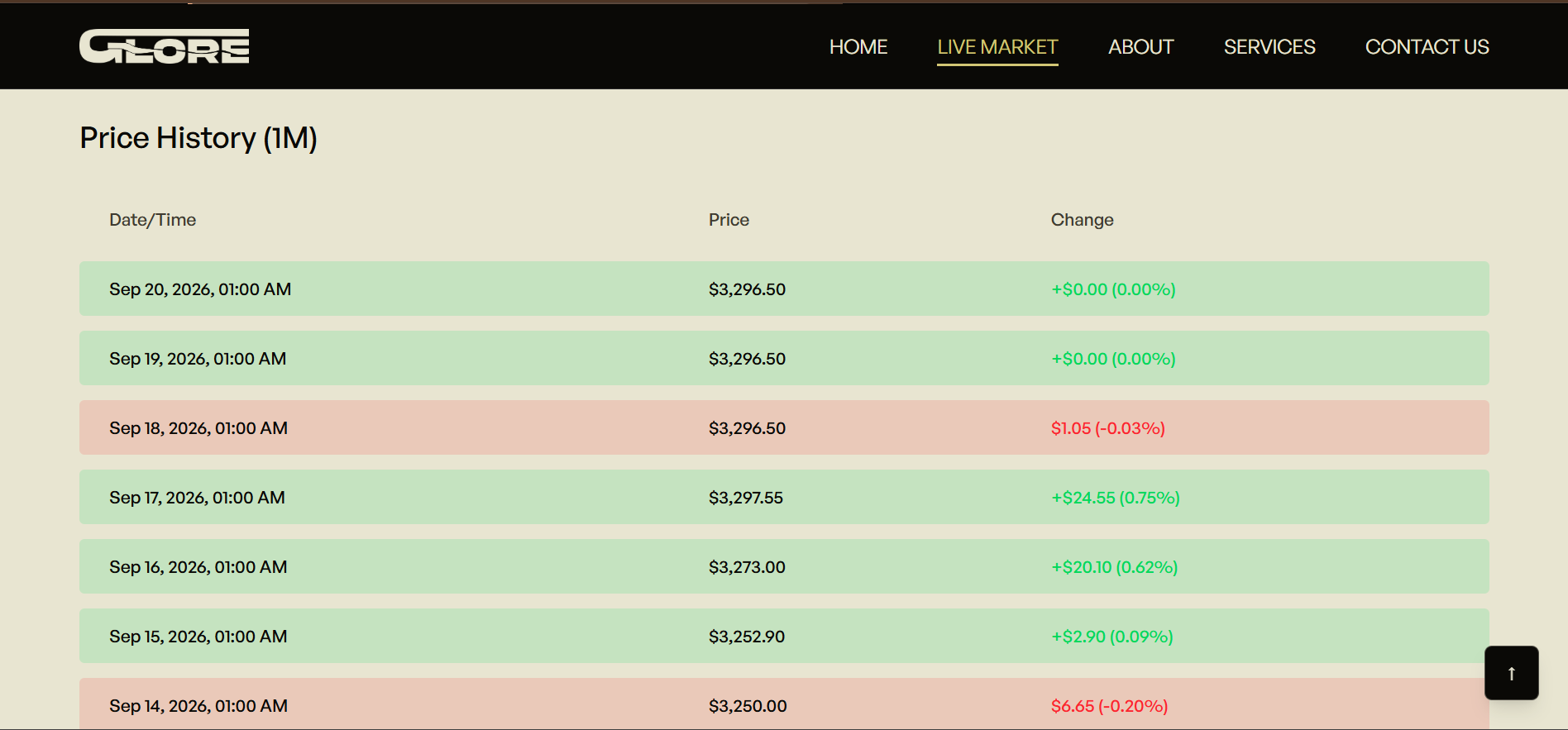This screenshot has width=1568, height=730.
Task: Click the Date/Time column header
Action: [x=153, y=220]
